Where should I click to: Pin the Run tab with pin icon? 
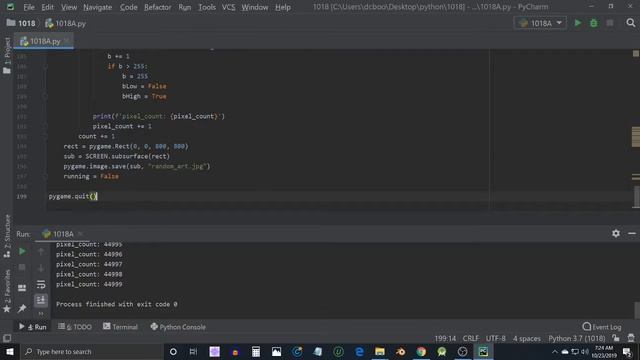click(22, 308)
